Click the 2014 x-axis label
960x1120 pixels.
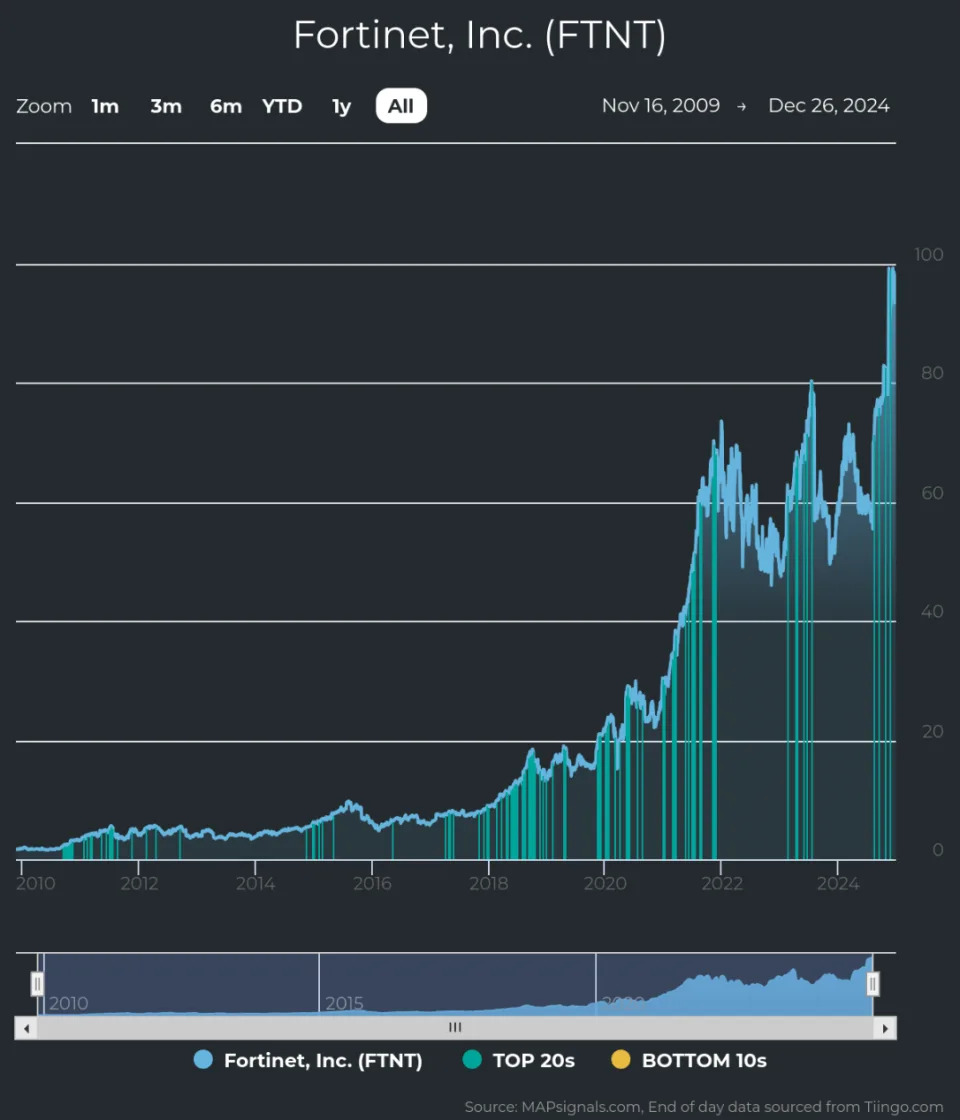pyautogui.click(x=256, y=884)
